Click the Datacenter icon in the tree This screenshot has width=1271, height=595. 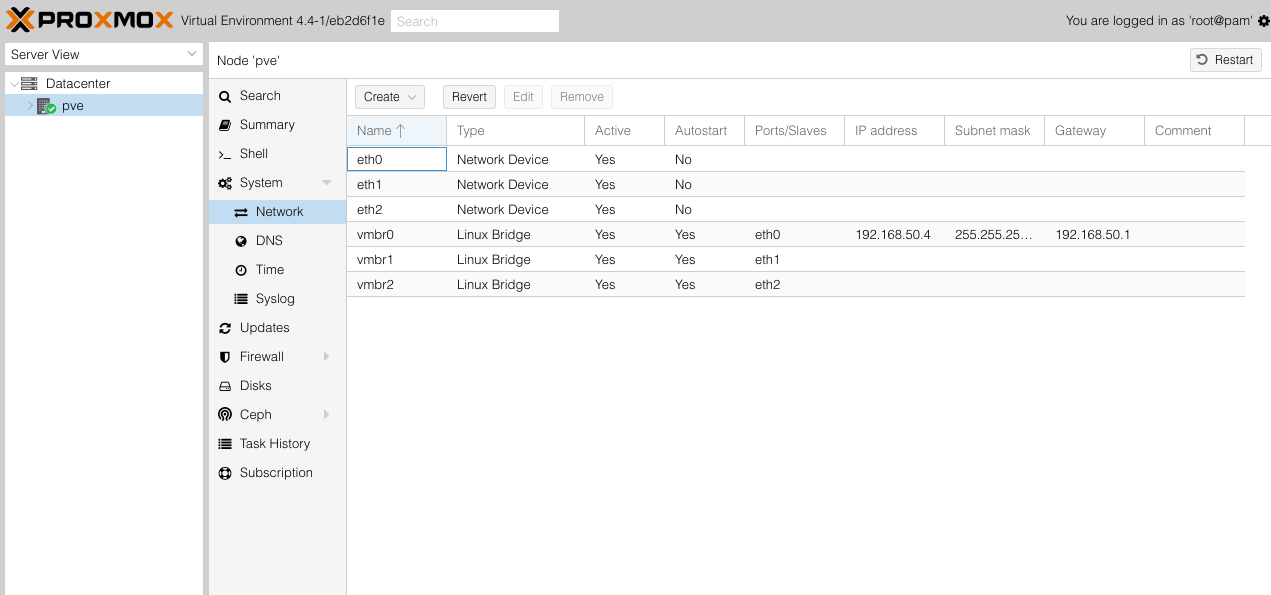29,84
